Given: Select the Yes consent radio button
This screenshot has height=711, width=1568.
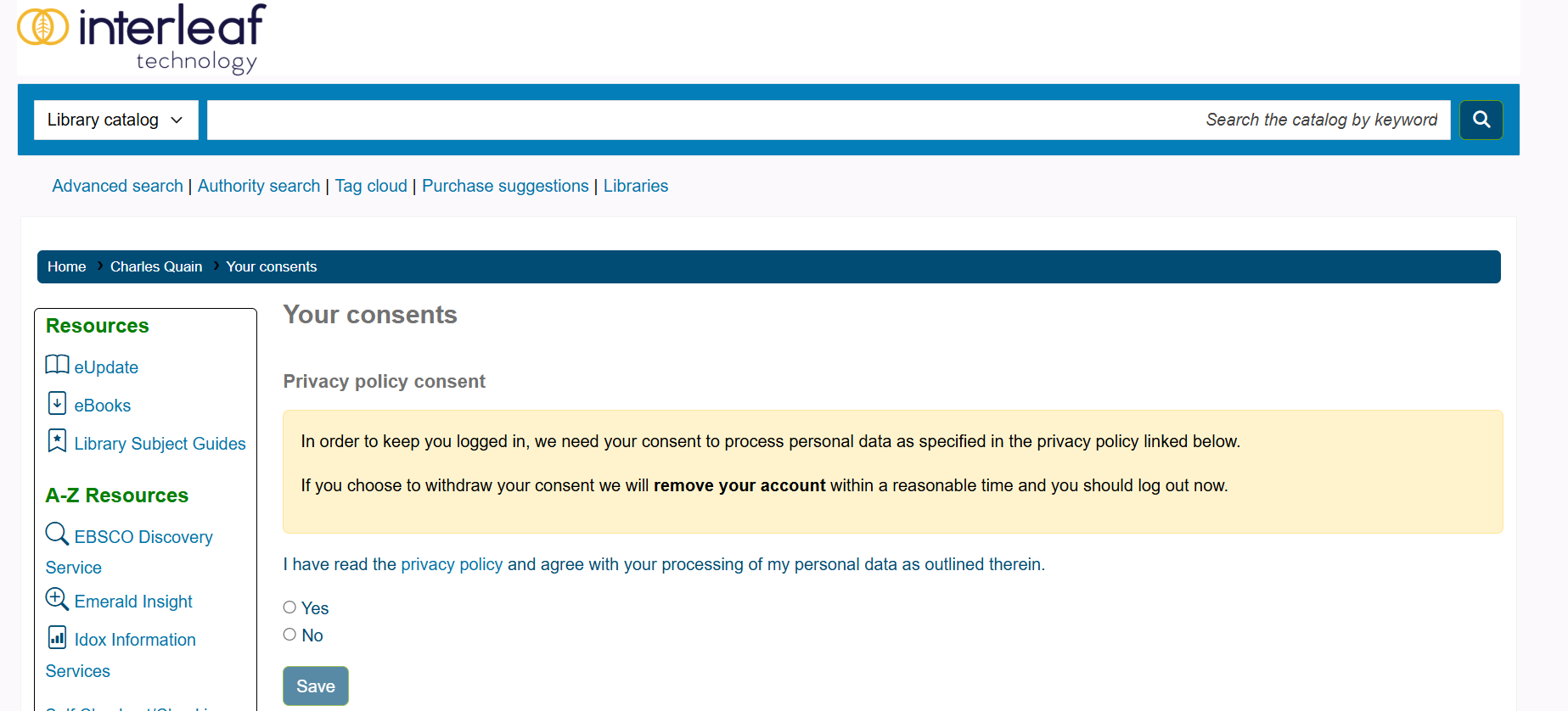Looking at the screenshot, I should pos(289,607).
